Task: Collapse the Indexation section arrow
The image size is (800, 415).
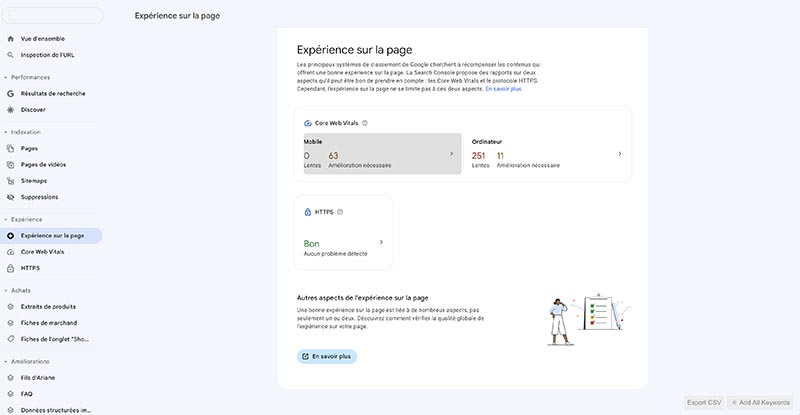Action: (x=5, y=132)
